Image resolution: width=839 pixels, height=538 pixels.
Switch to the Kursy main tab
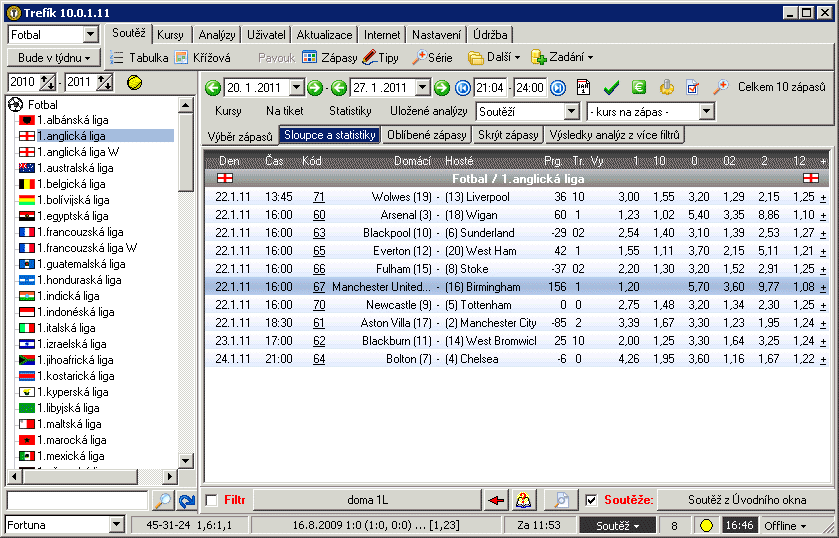pos(171,35)
